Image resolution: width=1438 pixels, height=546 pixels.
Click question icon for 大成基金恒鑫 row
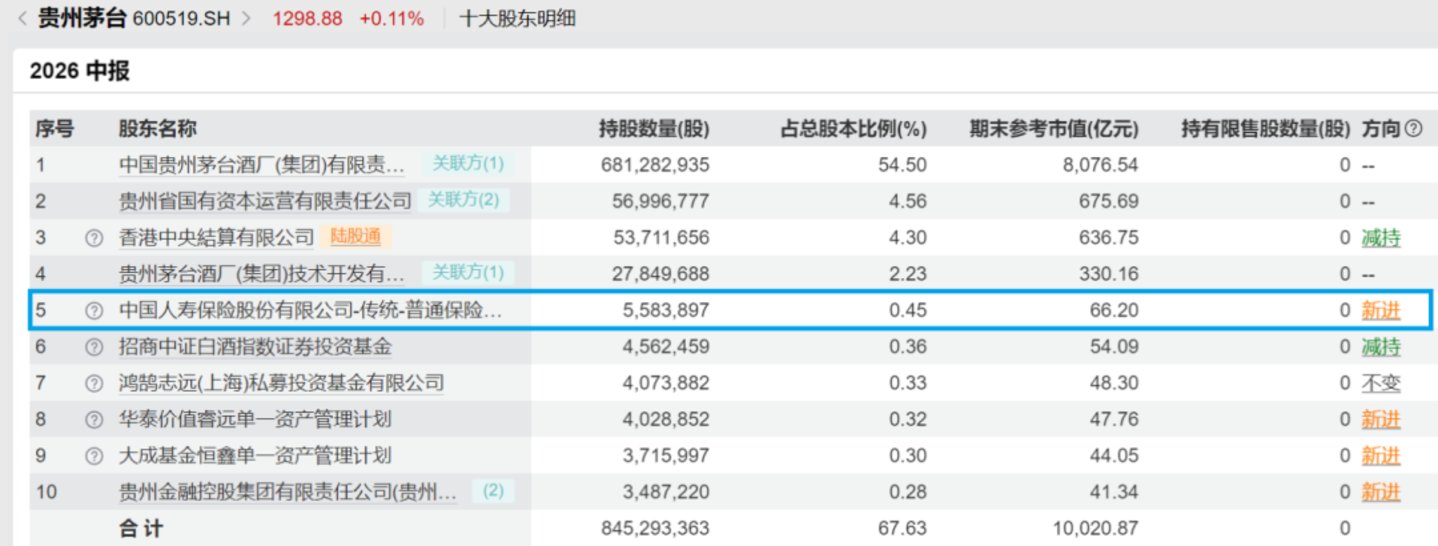(x=94, y=456)
